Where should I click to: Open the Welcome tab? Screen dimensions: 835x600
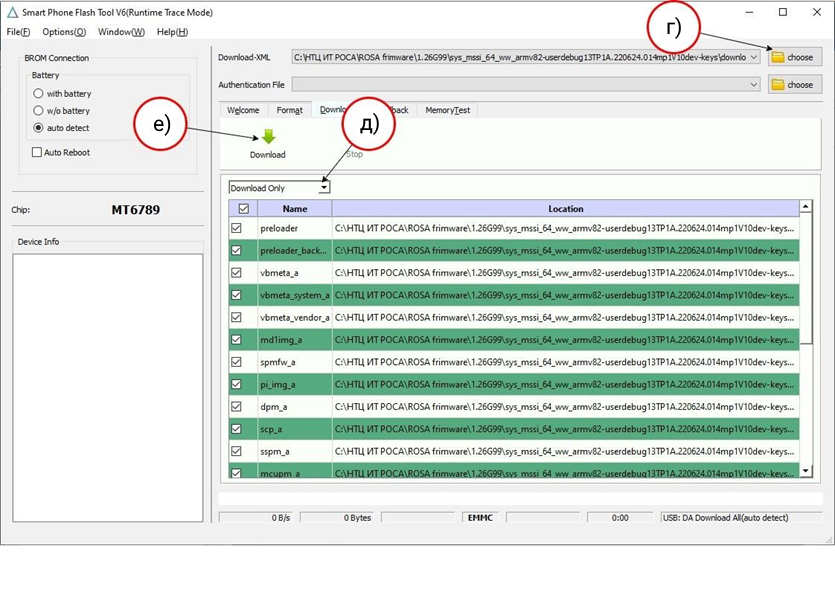(243, 110)
